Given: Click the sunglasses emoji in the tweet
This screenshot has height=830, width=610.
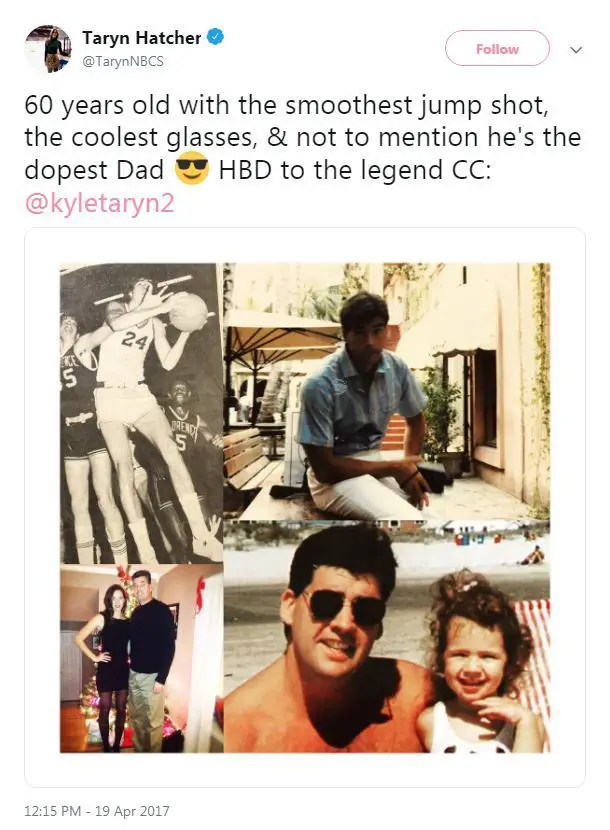Looking at the screenshot, I should pyautogui.click(x=191, y=168).
